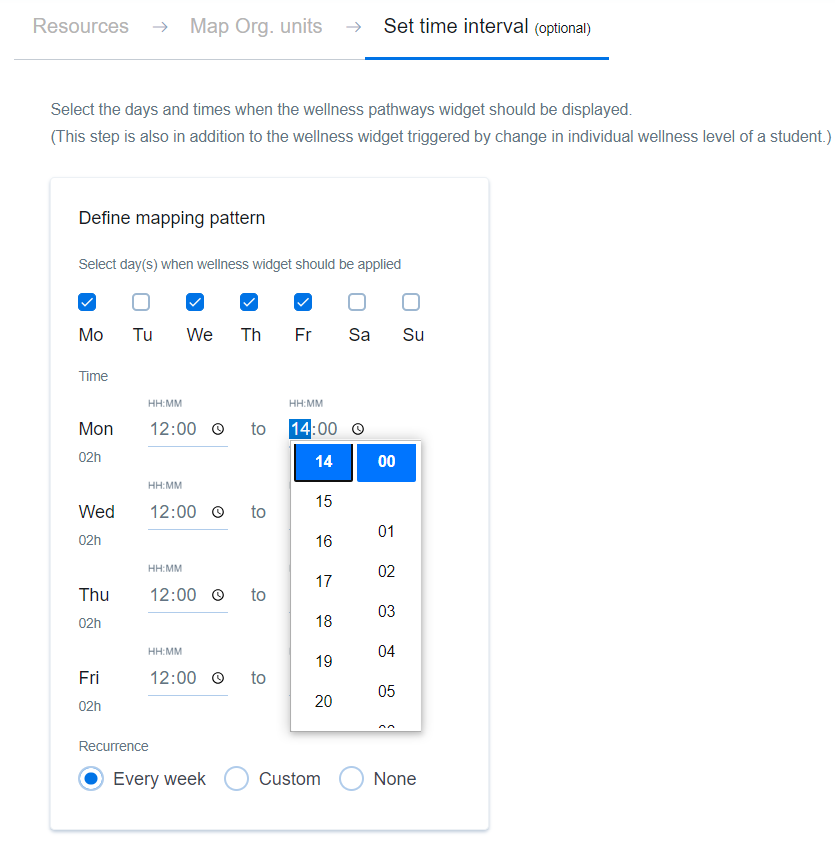The height and width of the screenshot is (844, 835).
Task: Click the Wed row label
Action: [96, 512]
